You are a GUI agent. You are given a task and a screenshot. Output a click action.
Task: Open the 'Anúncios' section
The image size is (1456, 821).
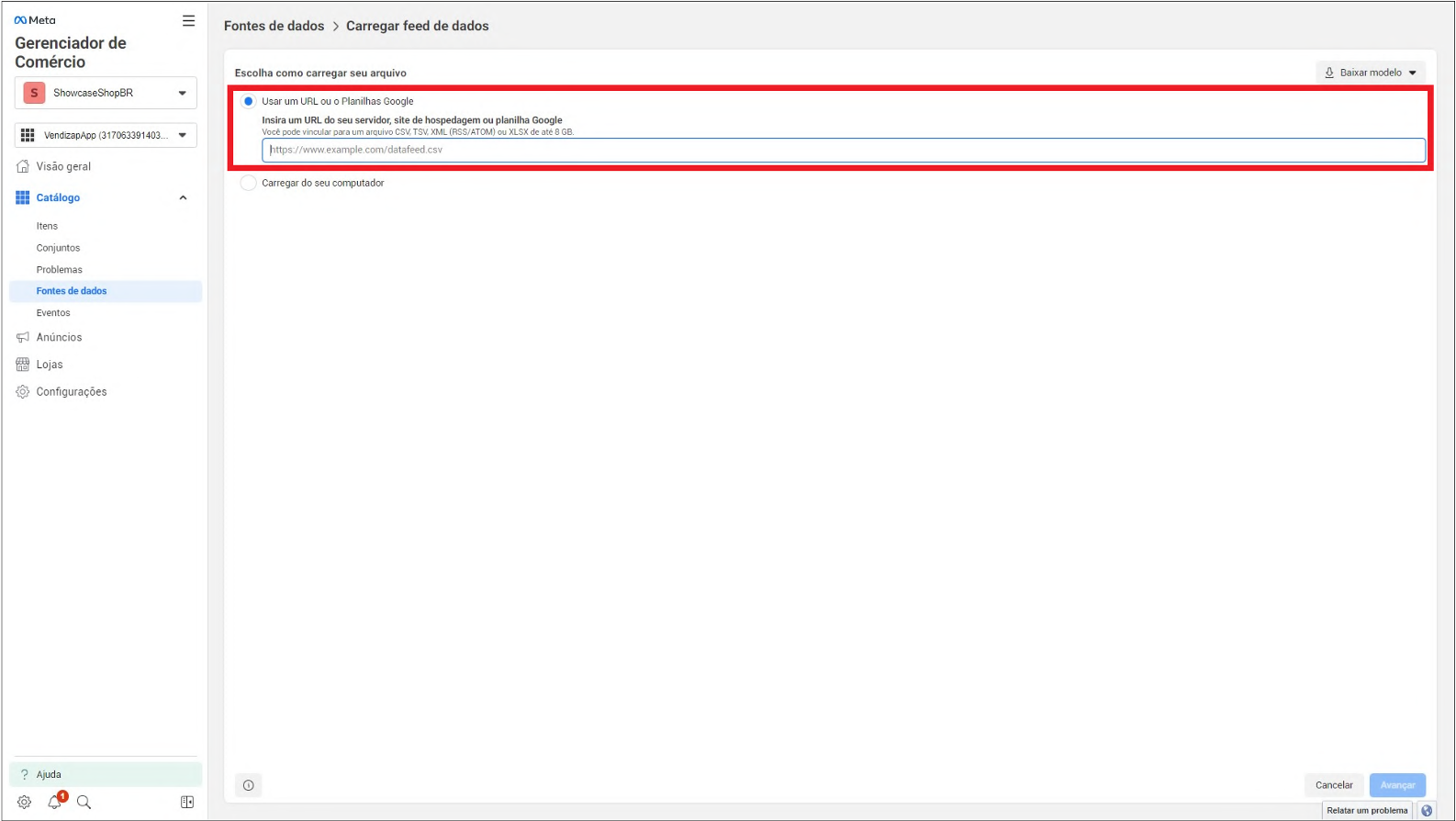tap(59, 337)
